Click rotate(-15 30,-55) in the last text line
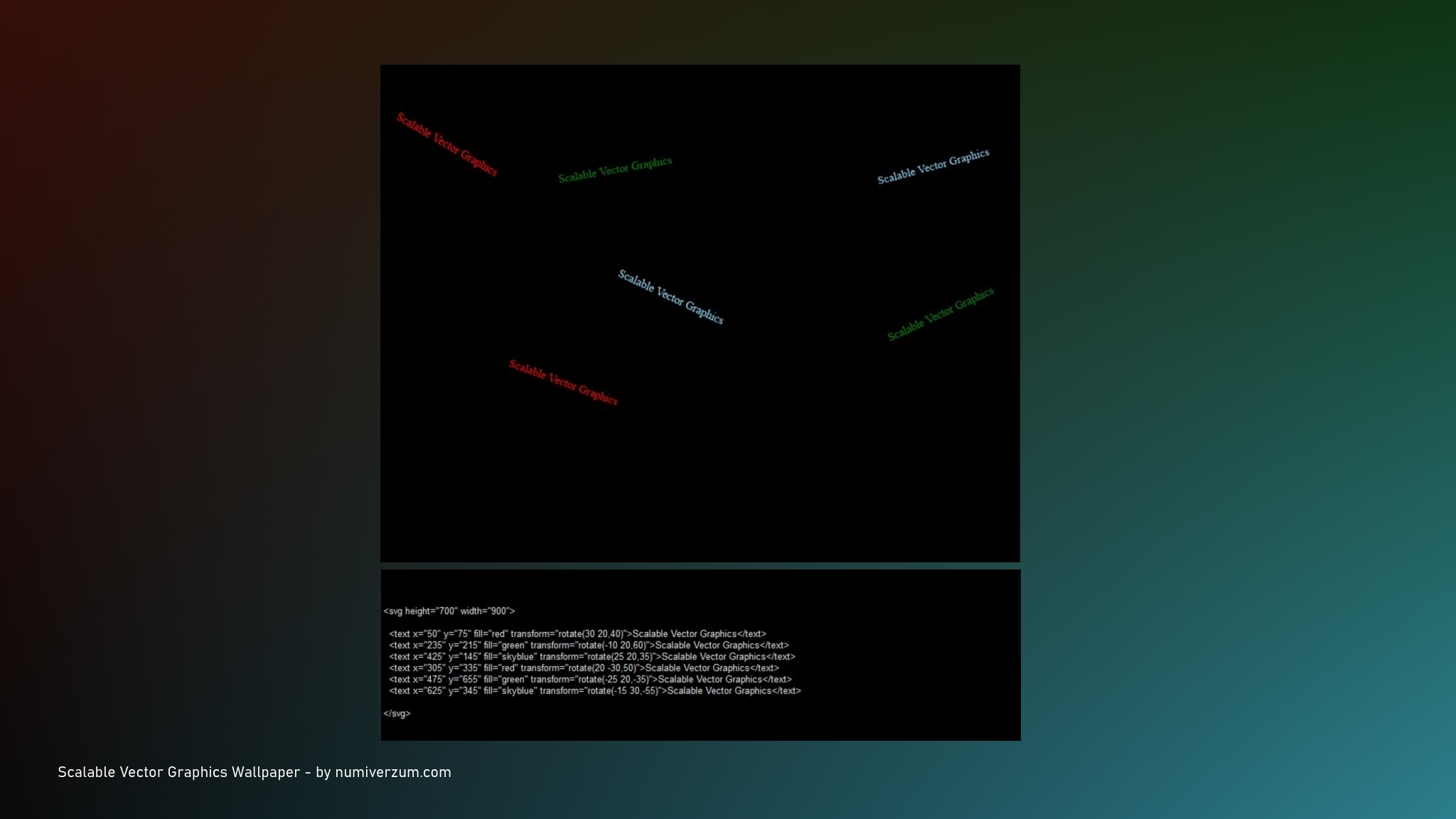 623,690
